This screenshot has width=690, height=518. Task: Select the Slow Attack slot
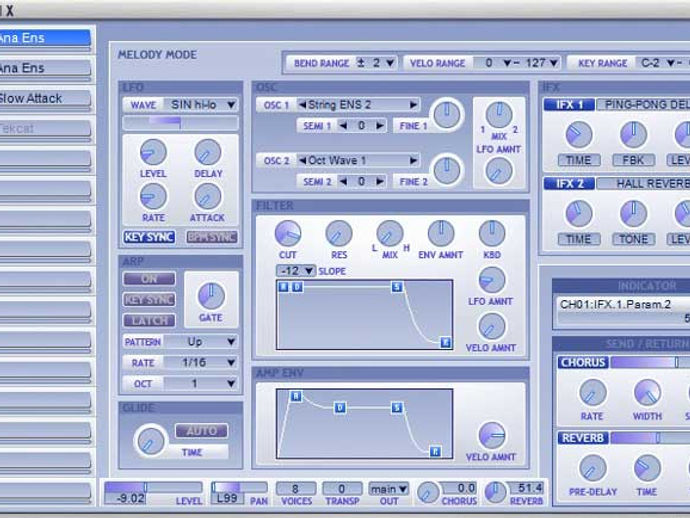click(45, 98)
